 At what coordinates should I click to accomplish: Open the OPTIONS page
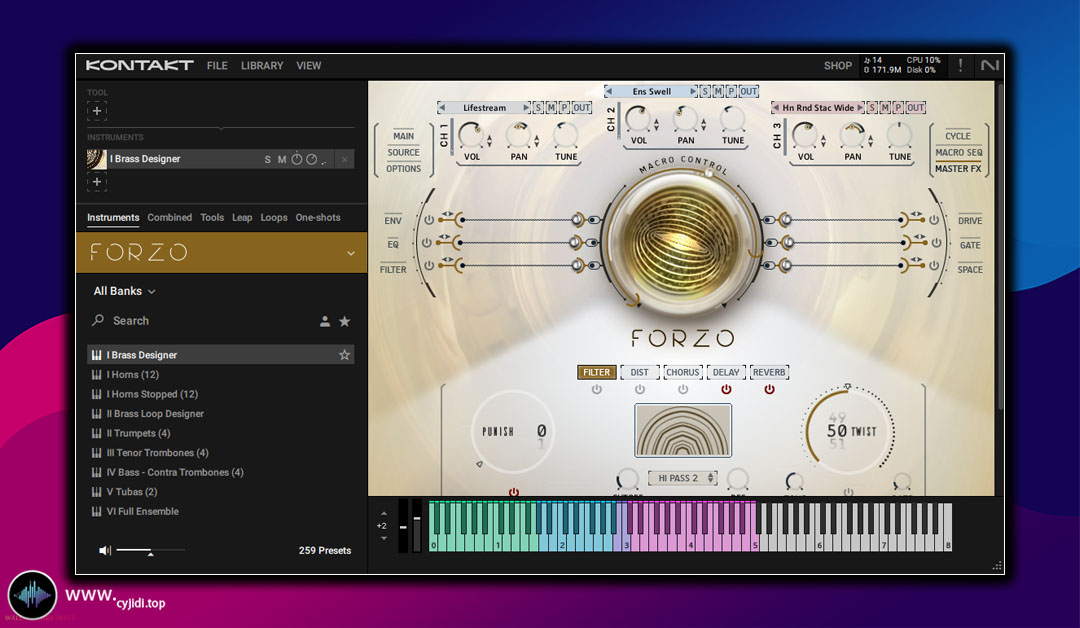(x=404, y=169)
